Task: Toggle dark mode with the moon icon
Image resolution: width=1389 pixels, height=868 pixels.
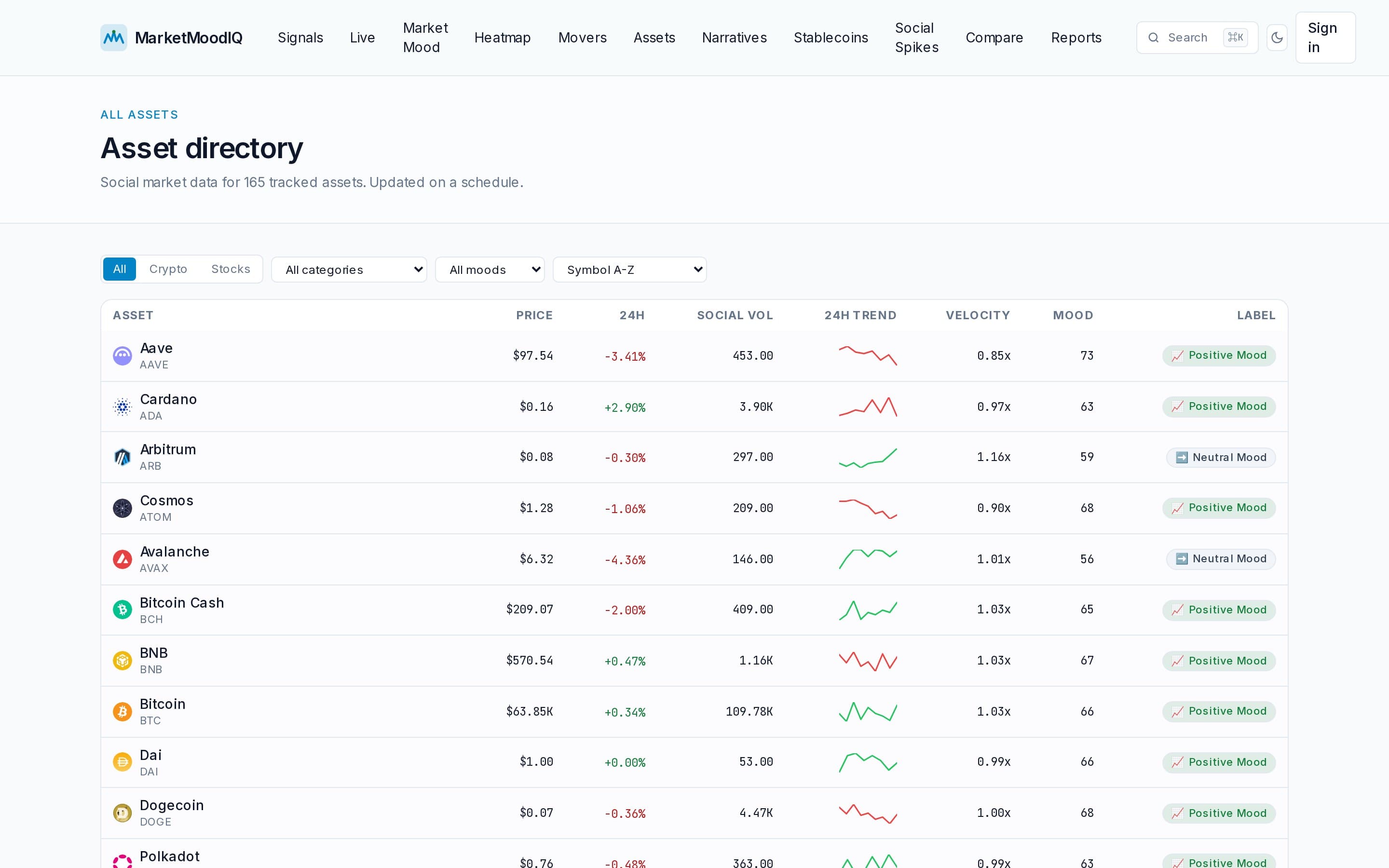Action: point(1277,37)
